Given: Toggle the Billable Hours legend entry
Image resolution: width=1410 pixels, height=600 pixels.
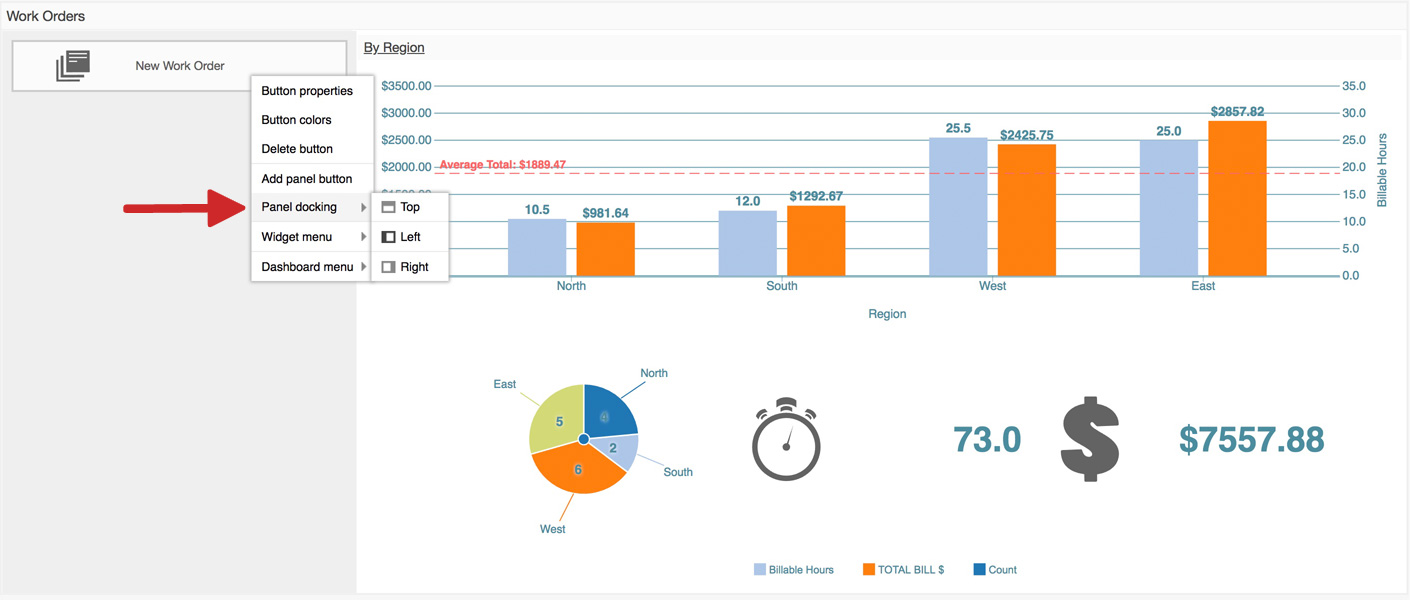Looking at the screenshot, I should [794, 570].
